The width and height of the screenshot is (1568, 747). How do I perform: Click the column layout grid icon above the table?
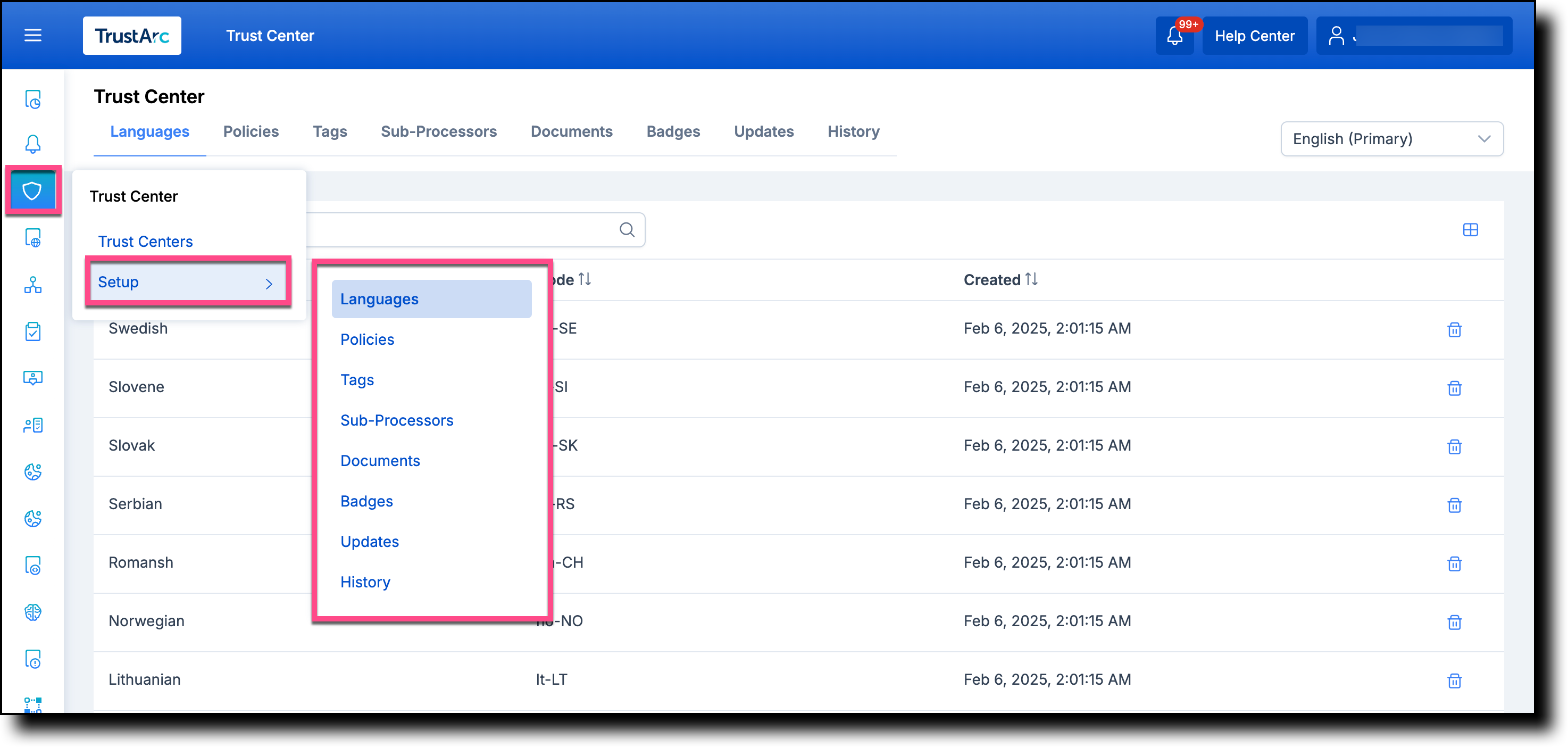click(1471, 229)
